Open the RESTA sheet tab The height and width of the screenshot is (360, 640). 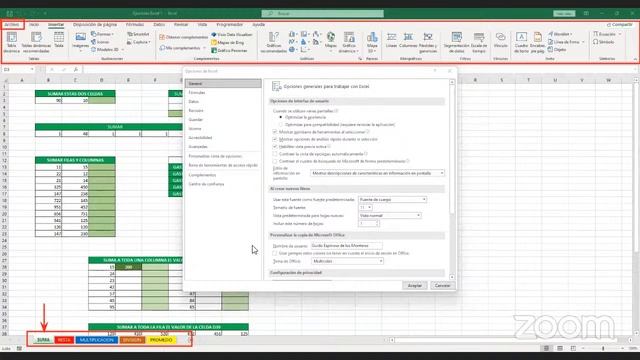pyautogui.click(x=64, y=340)
